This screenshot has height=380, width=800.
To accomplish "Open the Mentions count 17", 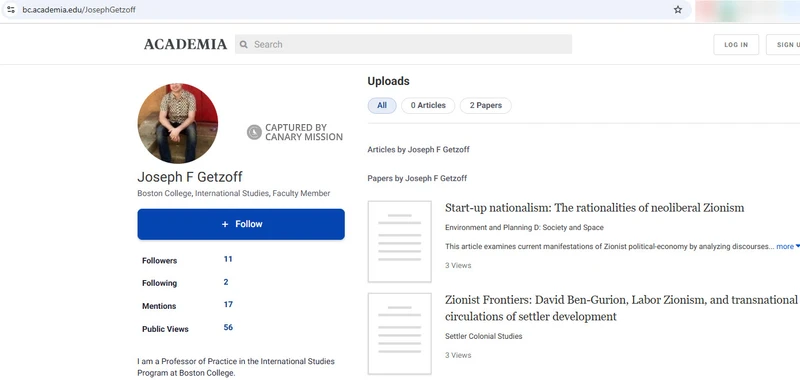I will click(x=228, y=305).
